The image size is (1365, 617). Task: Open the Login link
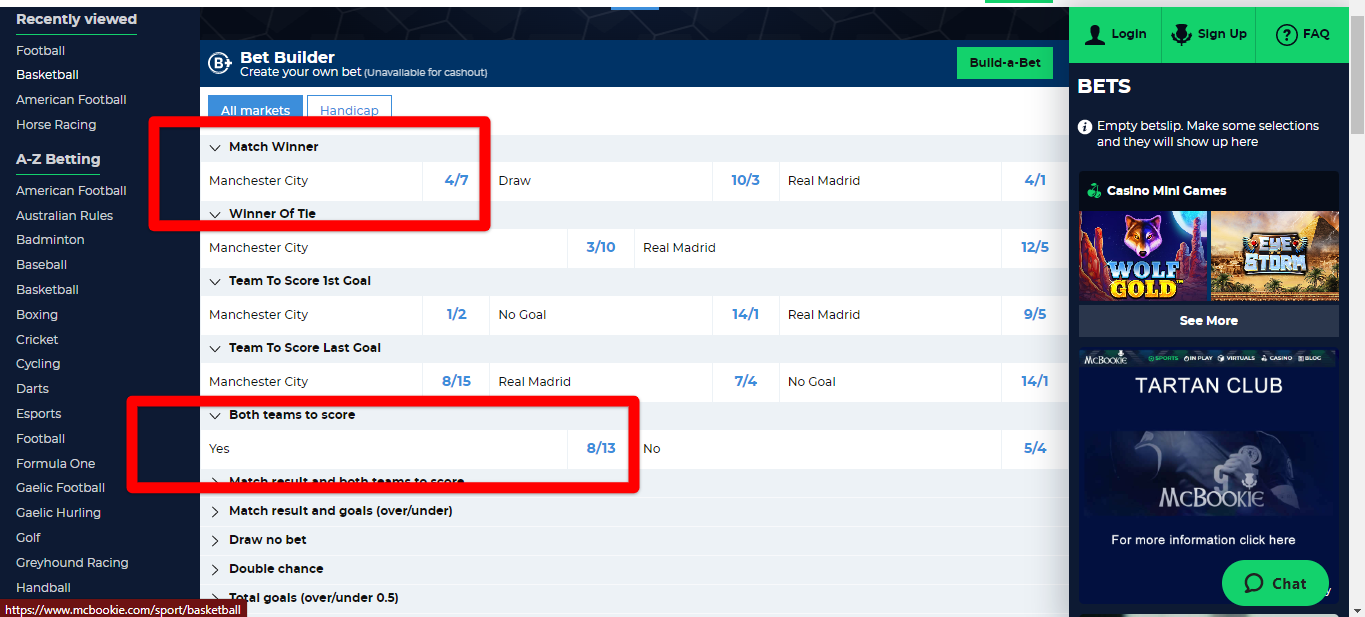tap(1115, 35)
